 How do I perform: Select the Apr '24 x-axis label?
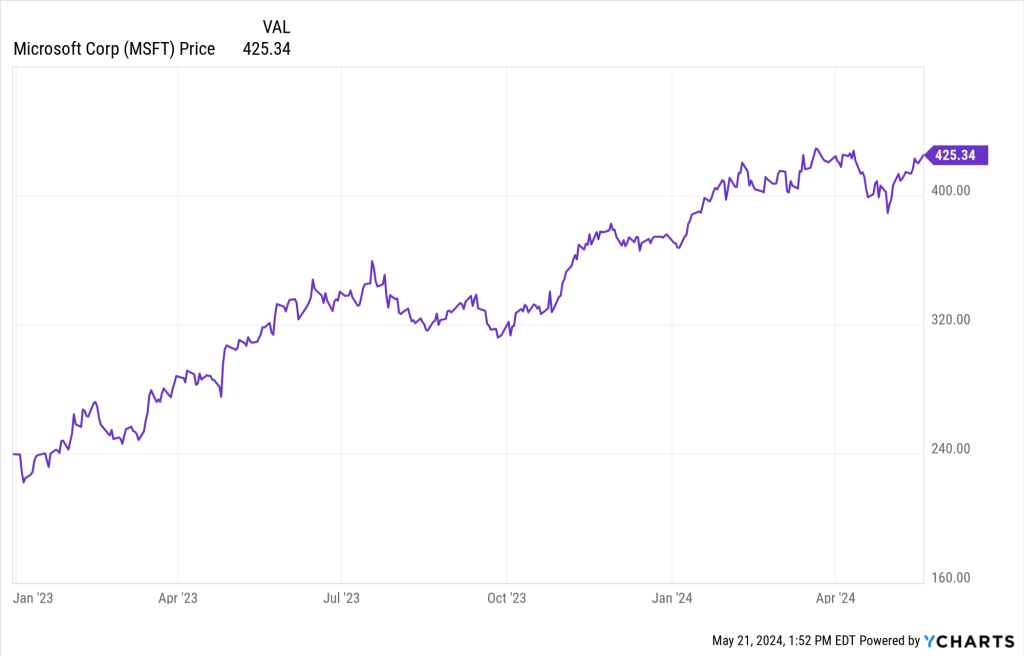click(835, 598)
